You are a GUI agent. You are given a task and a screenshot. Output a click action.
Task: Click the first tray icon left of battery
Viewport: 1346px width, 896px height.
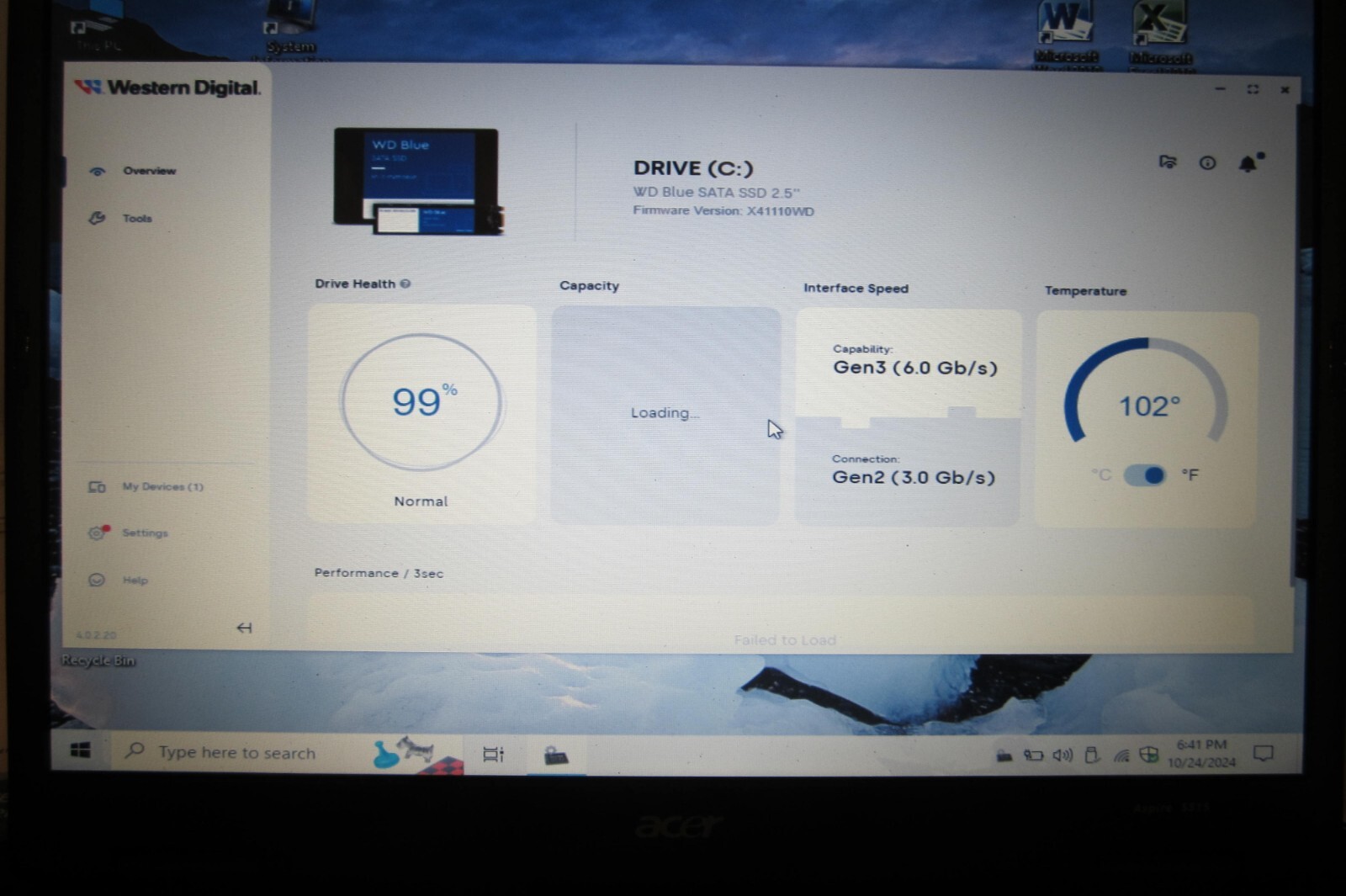tap(1004, 756)
